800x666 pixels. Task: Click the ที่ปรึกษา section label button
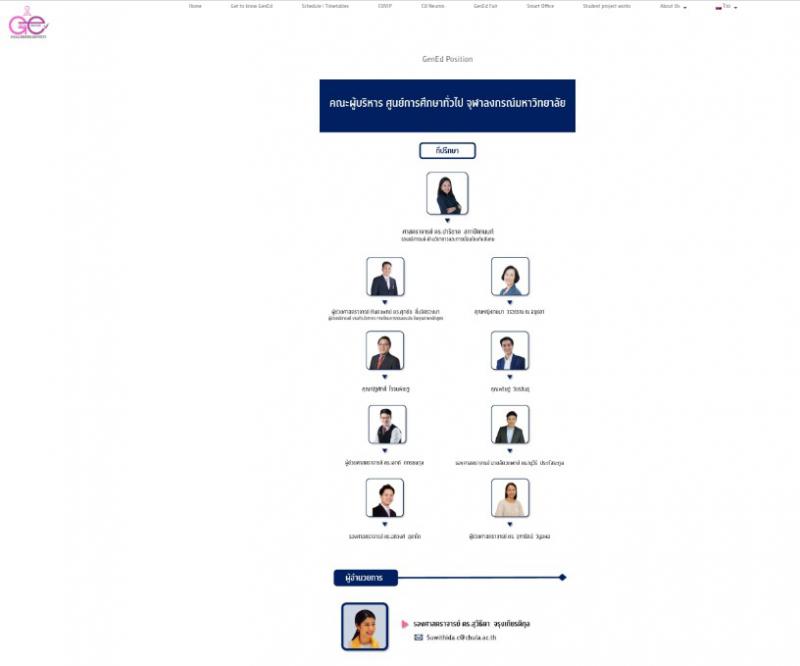447,150
